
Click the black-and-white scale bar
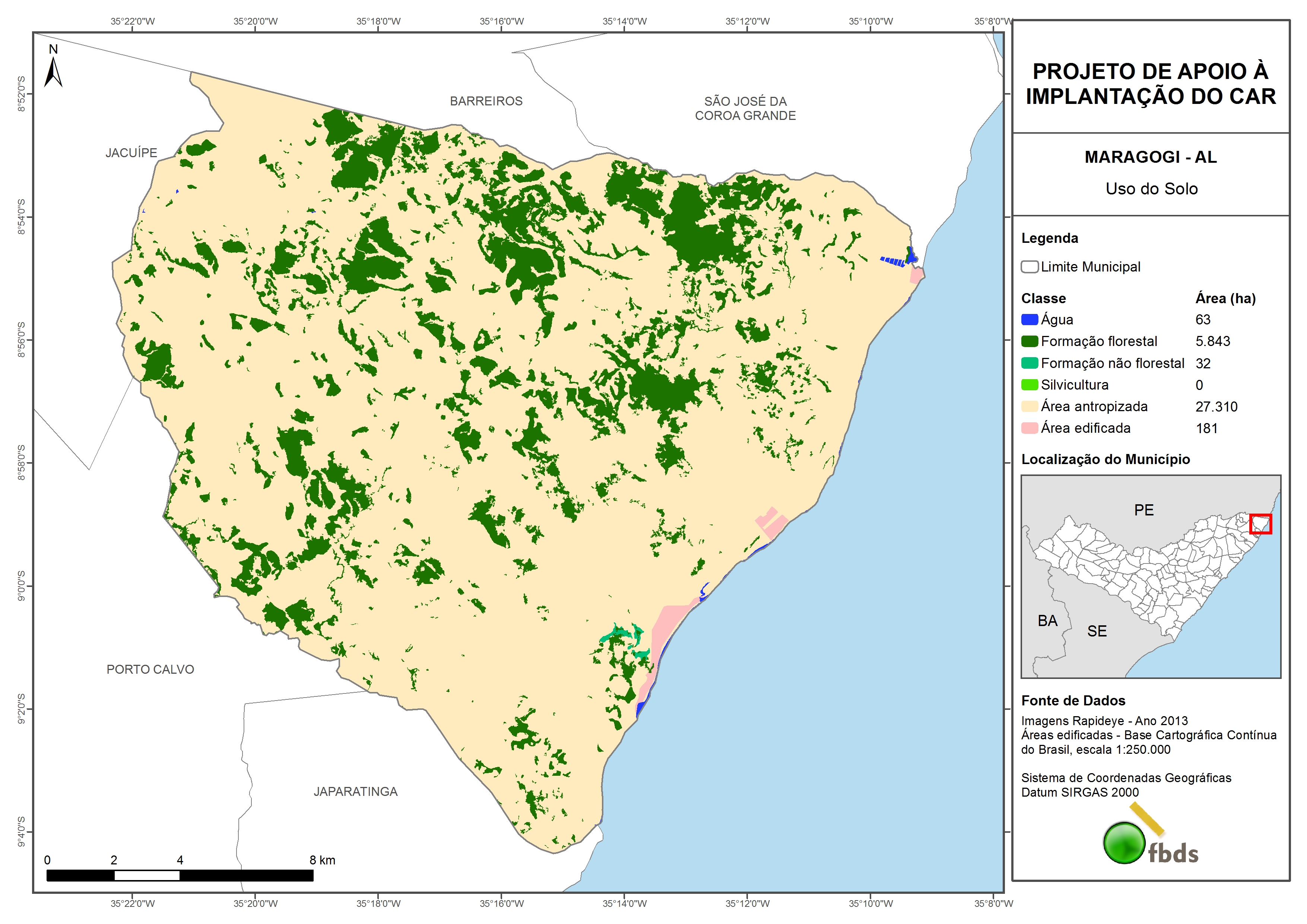[180, 876]
